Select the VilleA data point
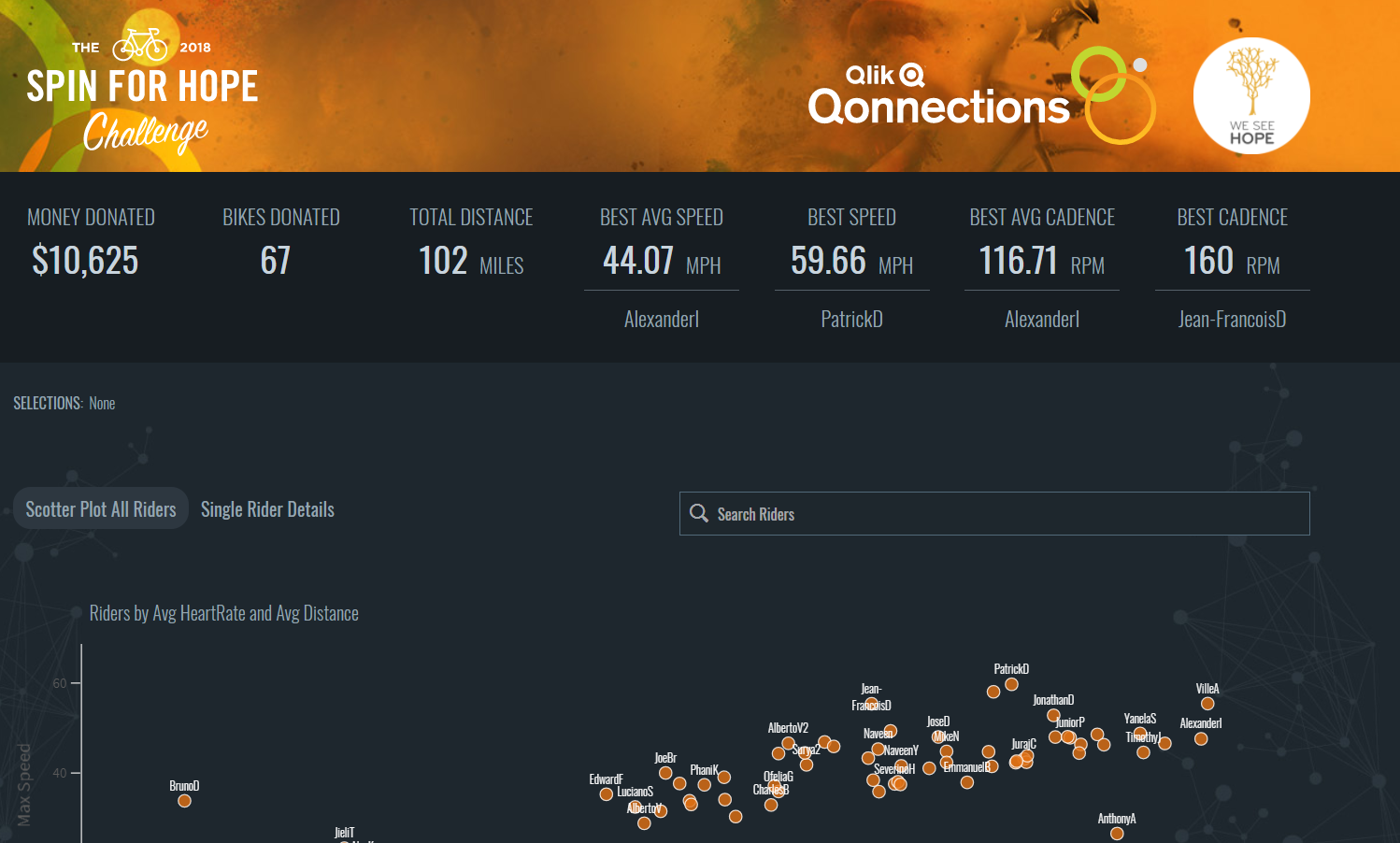Image resolution: width=1400 pixels, height=843 pixels. [1207, 704]
